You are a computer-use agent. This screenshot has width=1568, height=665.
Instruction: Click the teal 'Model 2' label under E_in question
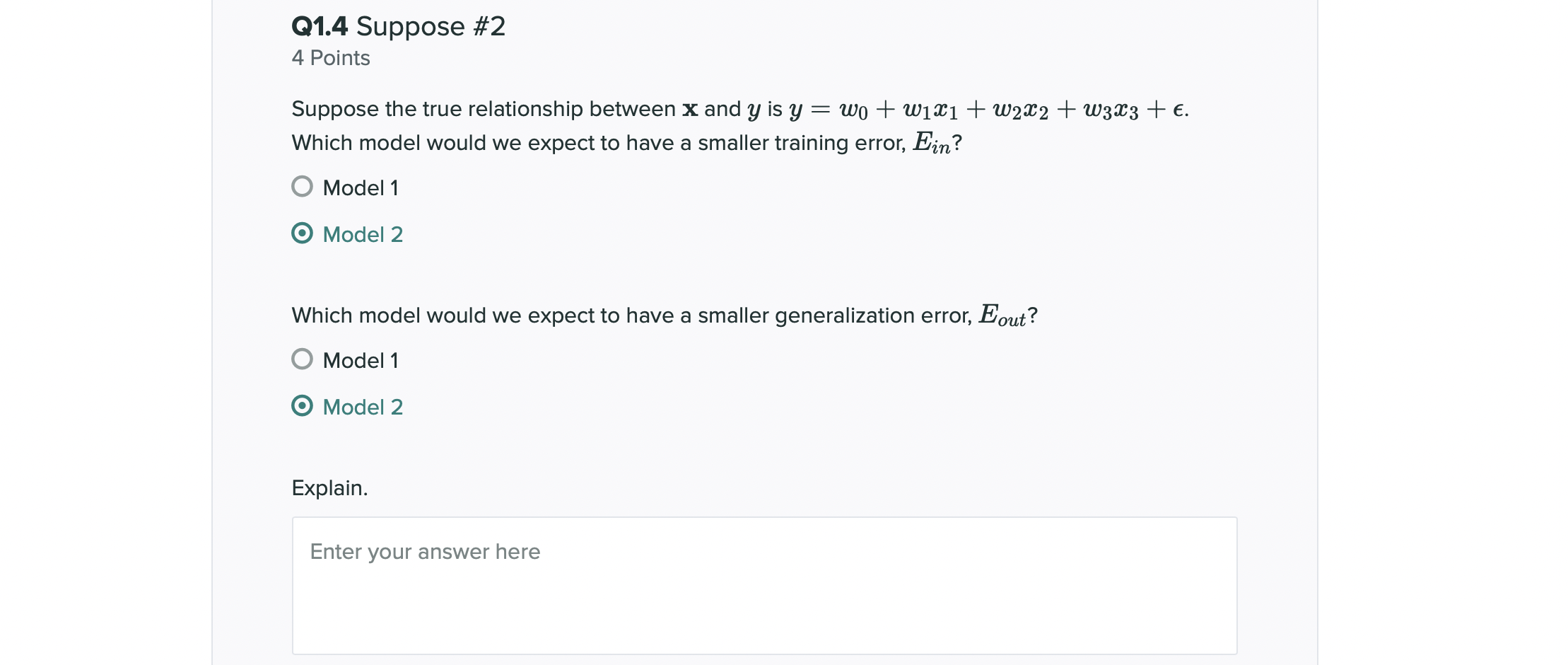pos(363,235)
